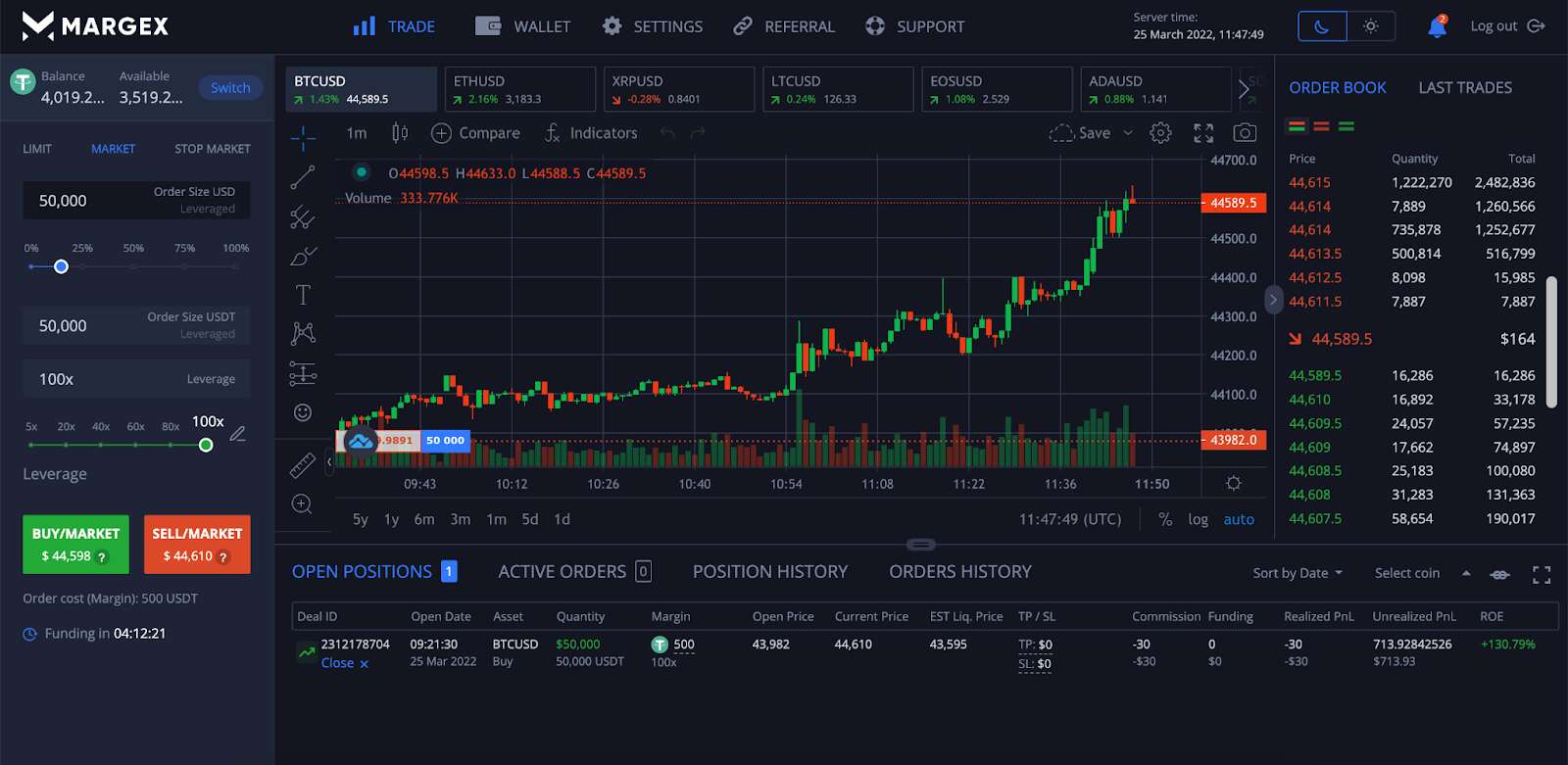Select the crosshair cursor tool

(x=303, y=138)
